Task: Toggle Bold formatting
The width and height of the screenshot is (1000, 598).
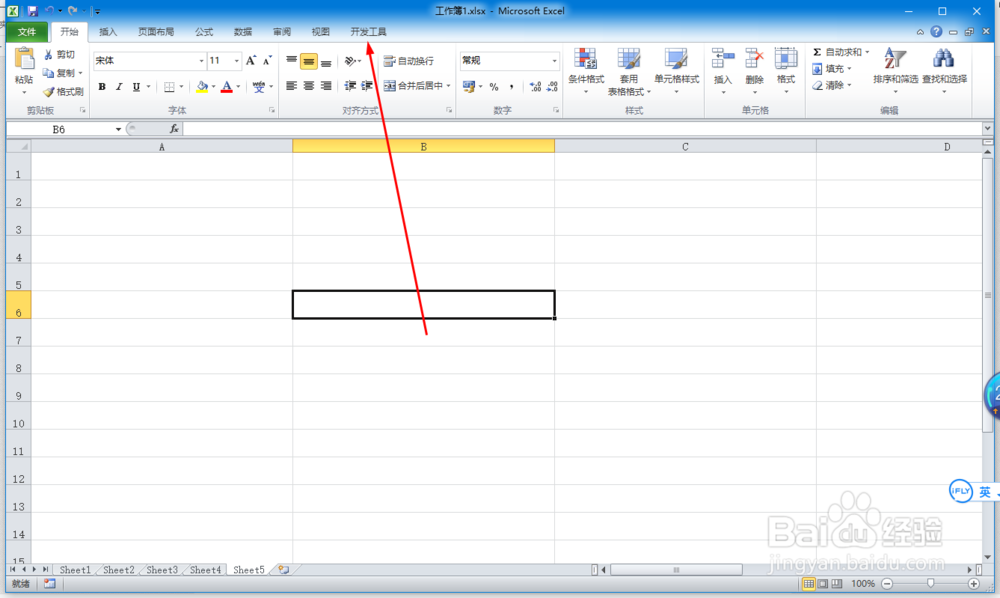Action: [101, 87]
